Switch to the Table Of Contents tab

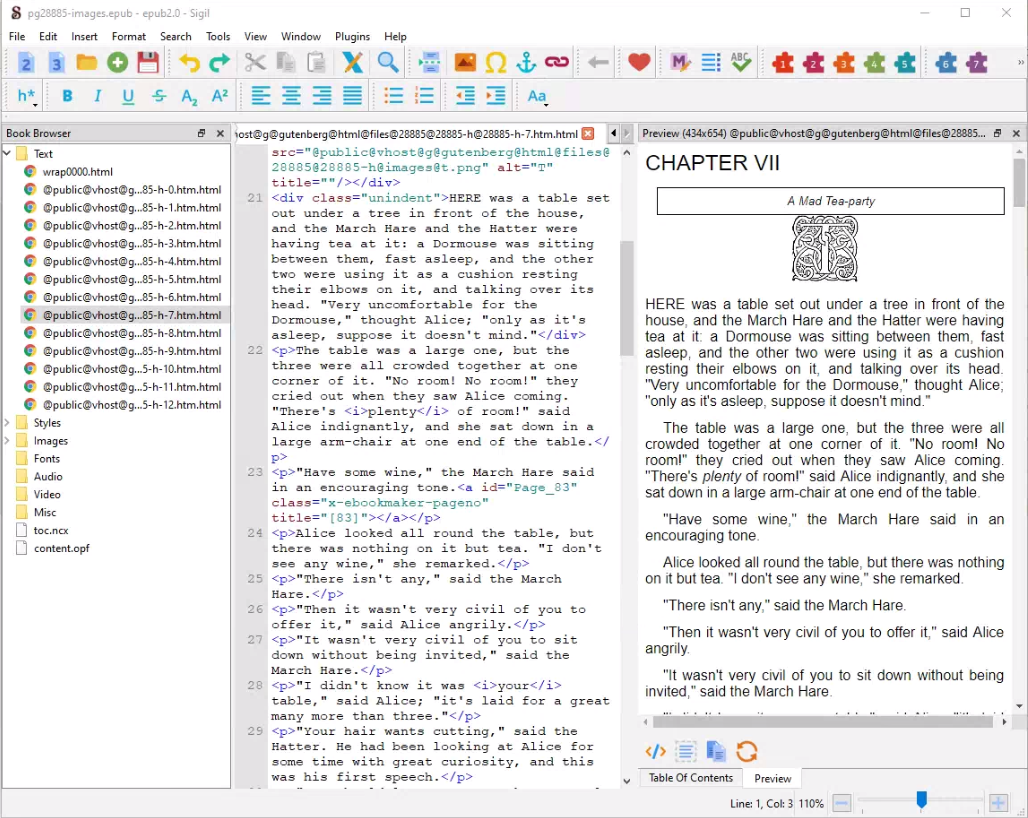[690, 778]
